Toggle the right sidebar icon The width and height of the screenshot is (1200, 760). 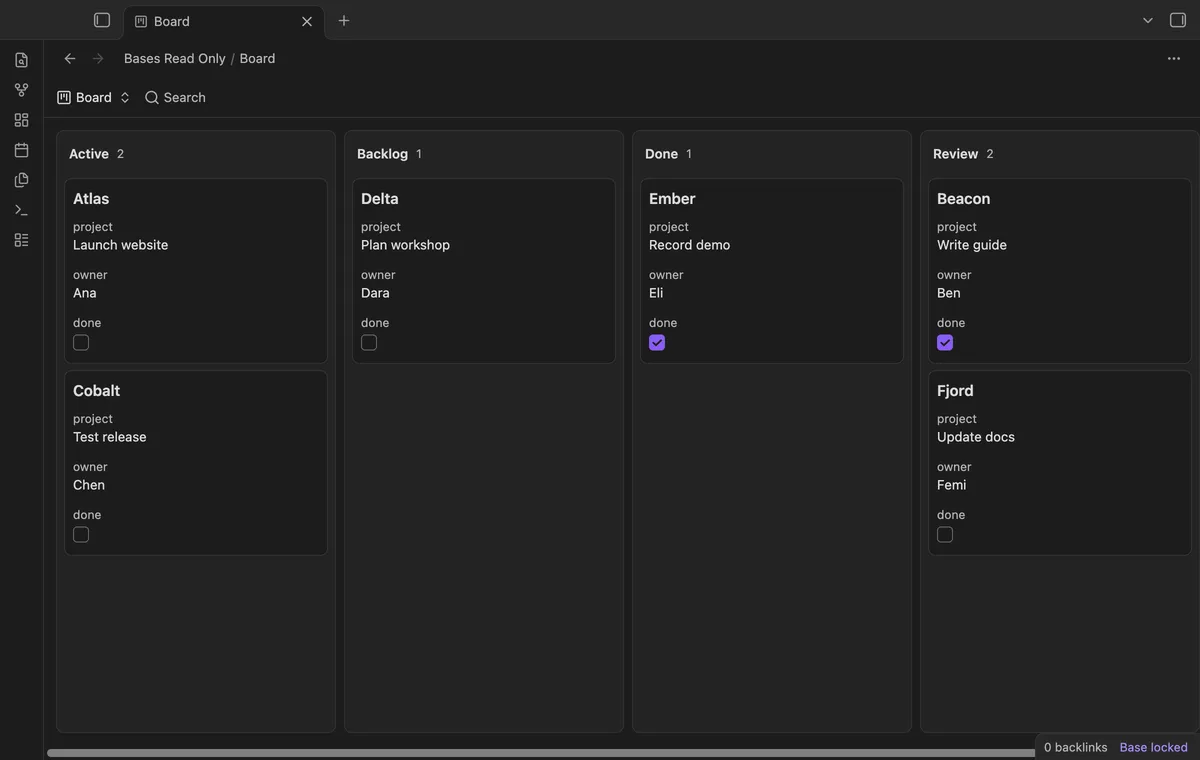pyautogui.click(x=1178, y=20)
